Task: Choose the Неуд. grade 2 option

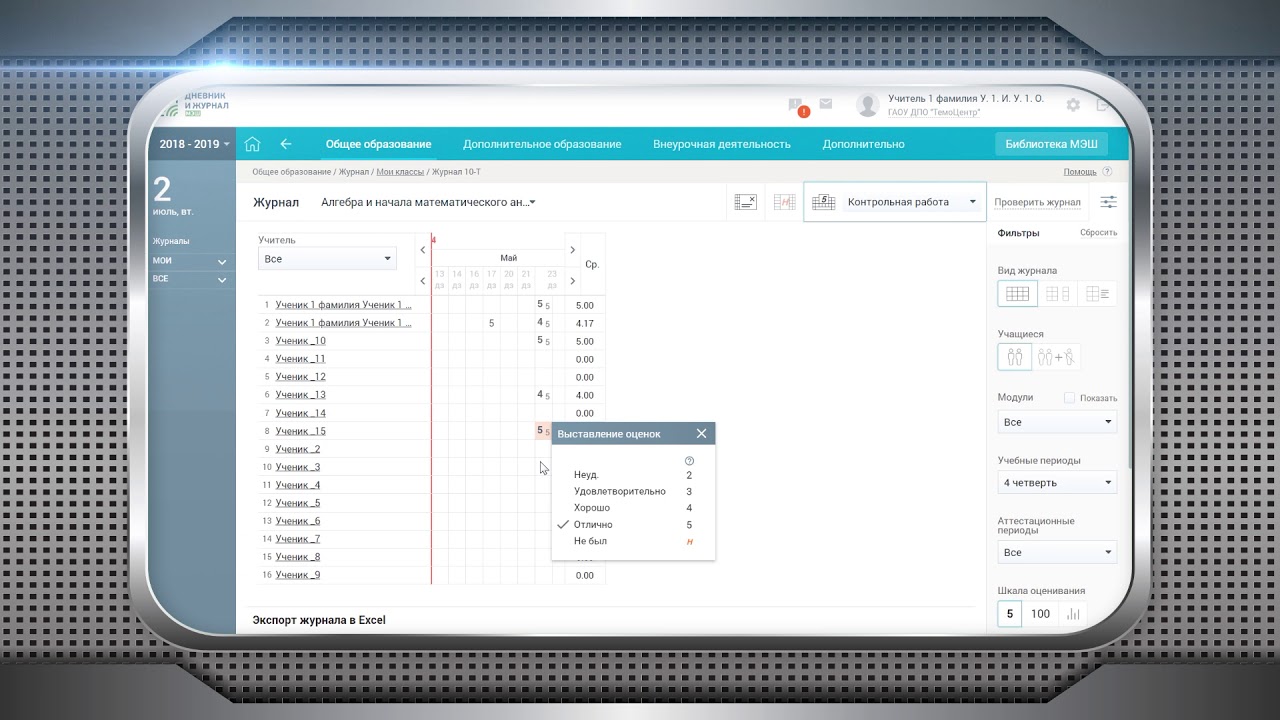Action: coord(633,475)
